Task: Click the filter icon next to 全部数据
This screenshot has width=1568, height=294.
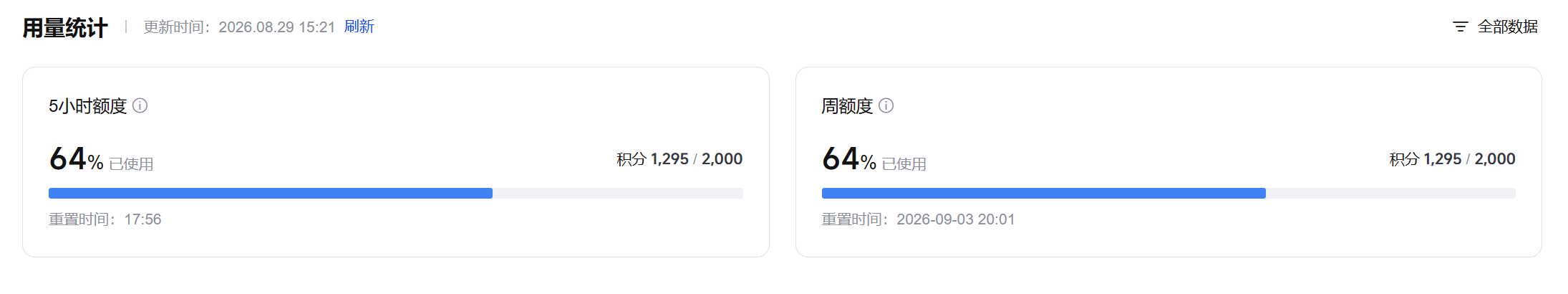Action: (1461, 27)
